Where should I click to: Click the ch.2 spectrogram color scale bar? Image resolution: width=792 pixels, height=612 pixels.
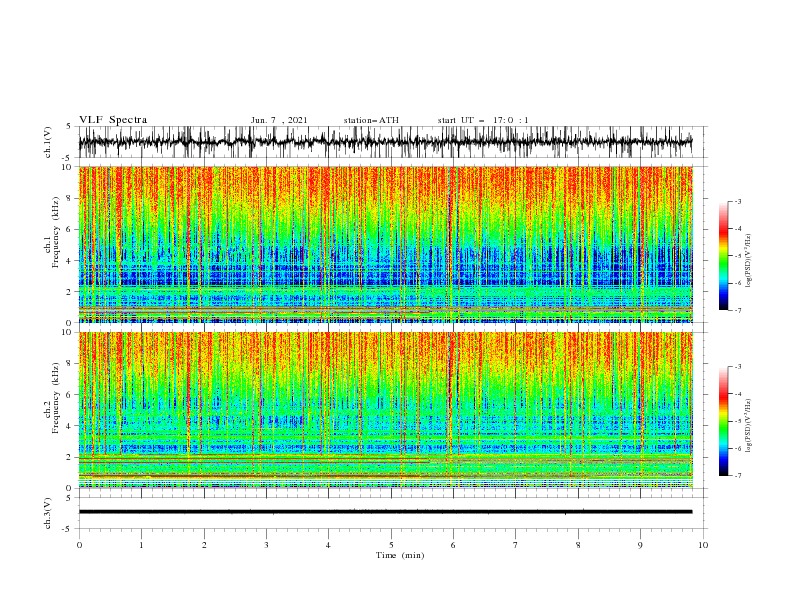click(x=723, y=421)
